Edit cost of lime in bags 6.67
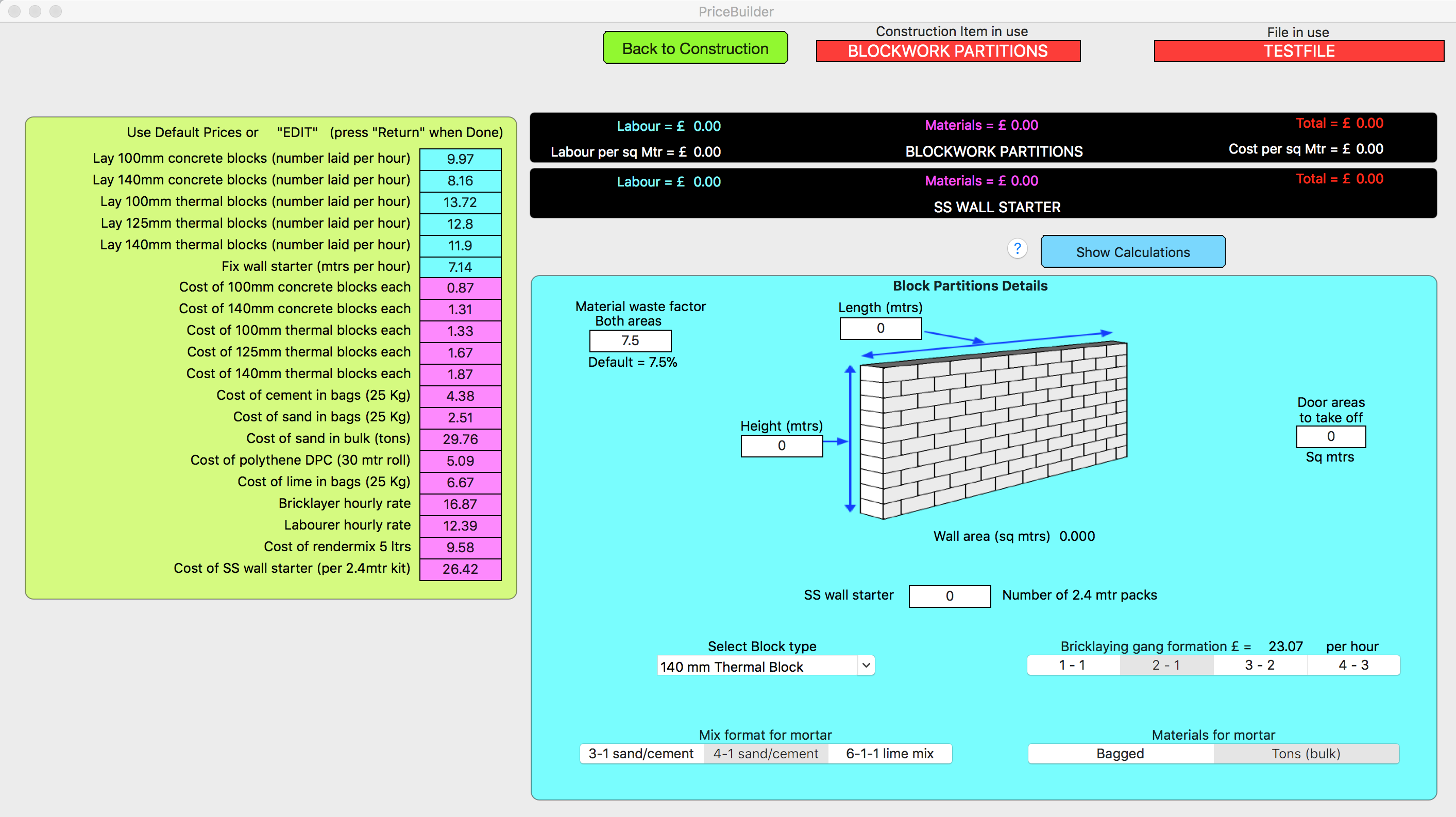The image size is (1456, 817). click(x=460, y=483)
